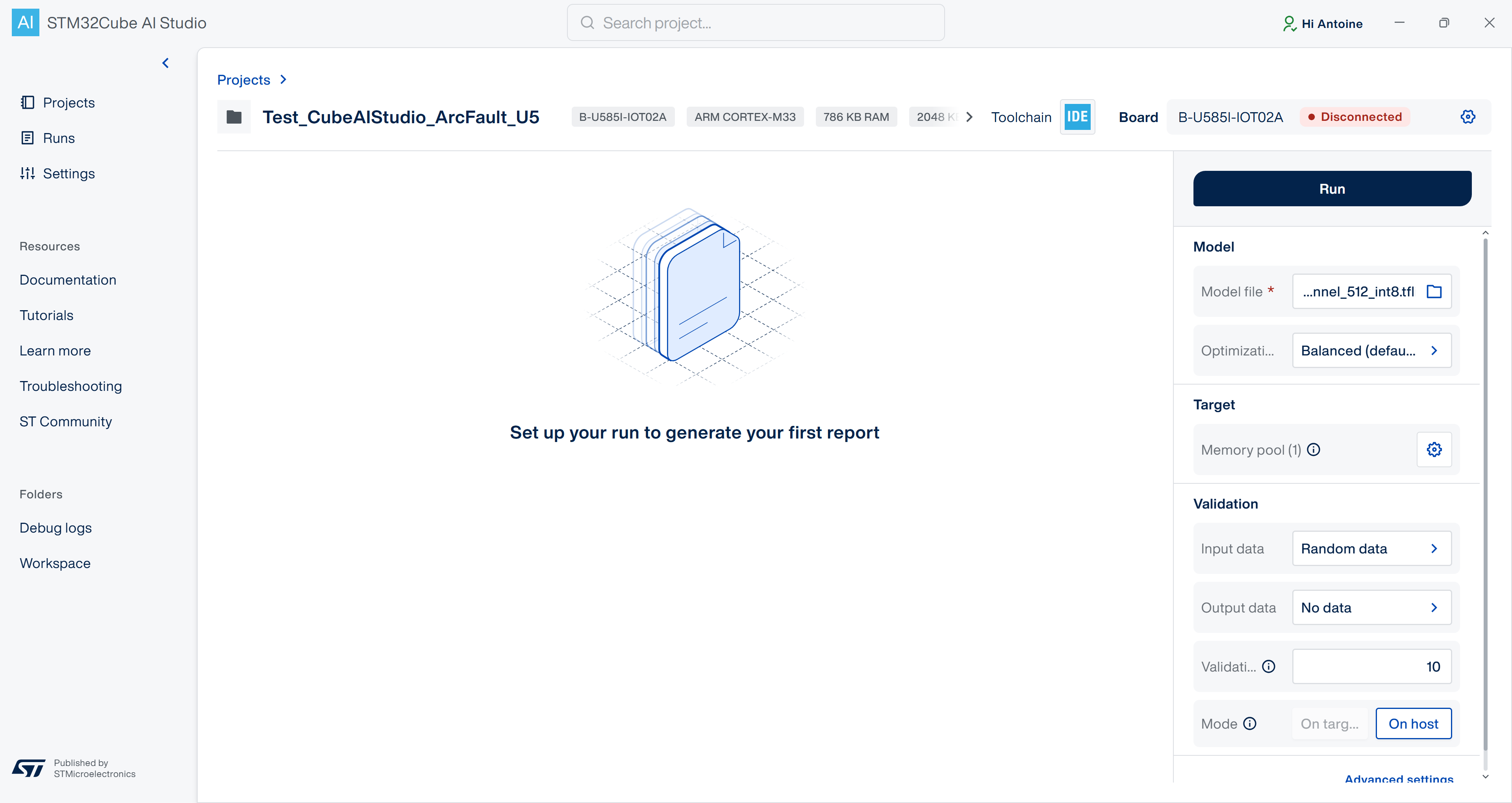Click the 786 KB RAM tag
Viewport: 1512px width, 803px height.
pos(856,117)
